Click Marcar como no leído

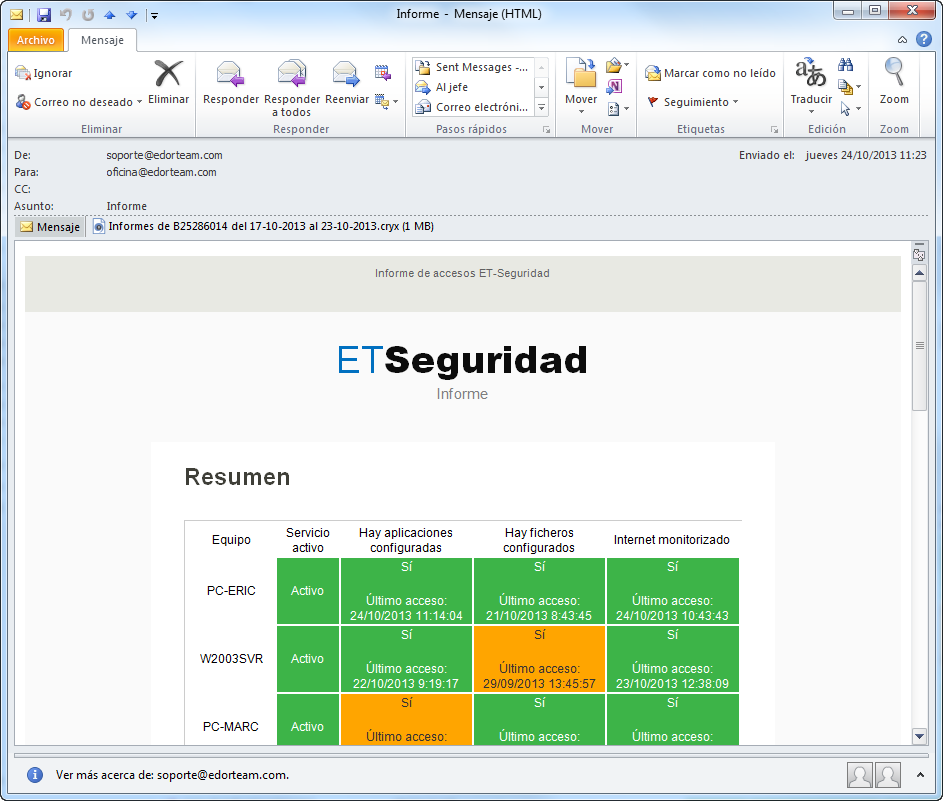(x=710, y=73)
